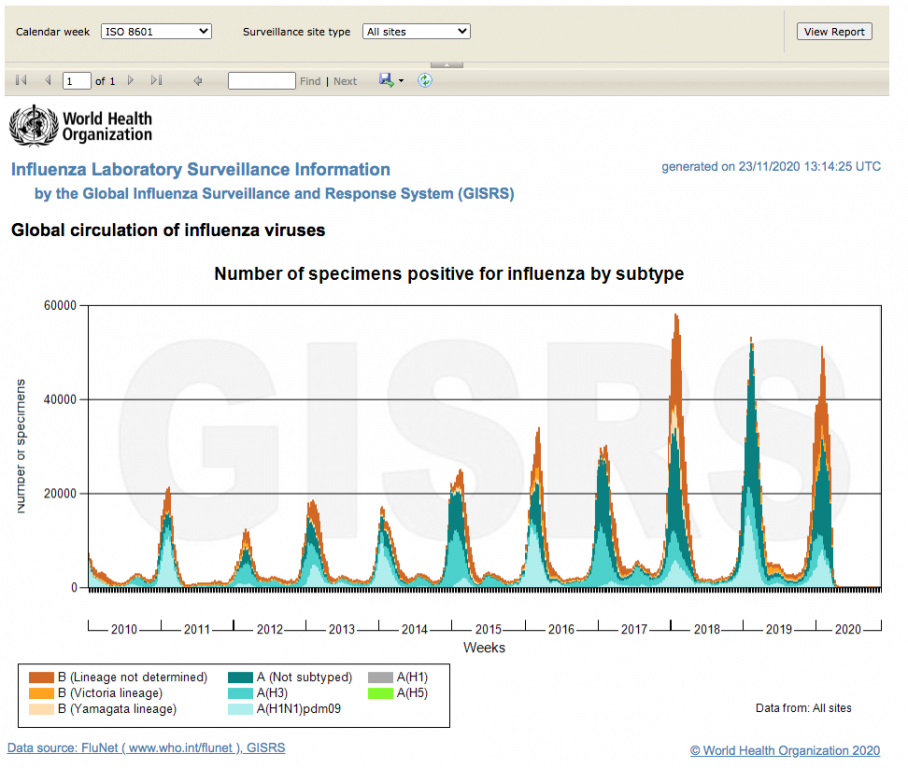908x768 pixels.
Task: Open World Health Organization 2020 copyright link
Action: [785, 751]
